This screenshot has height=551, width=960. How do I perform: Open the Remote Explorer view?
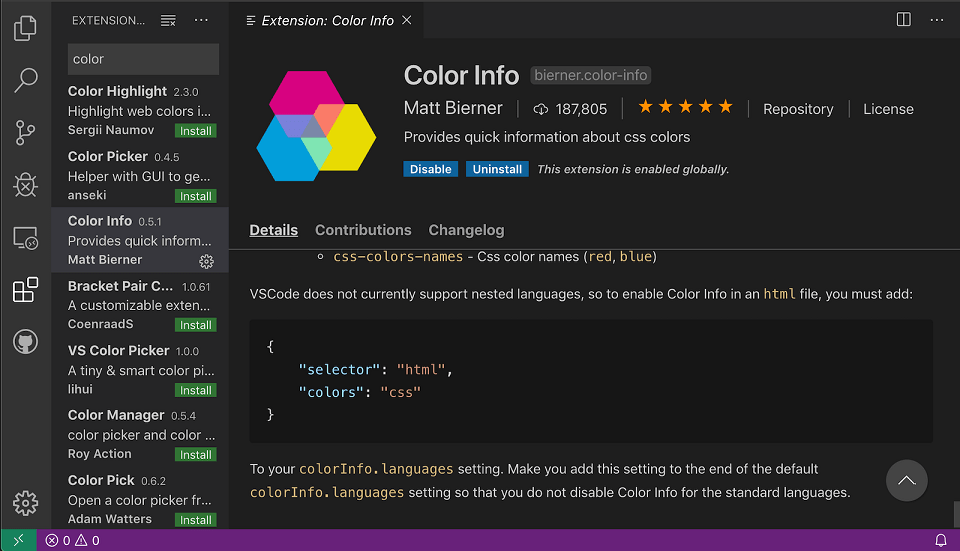point(25,238)
